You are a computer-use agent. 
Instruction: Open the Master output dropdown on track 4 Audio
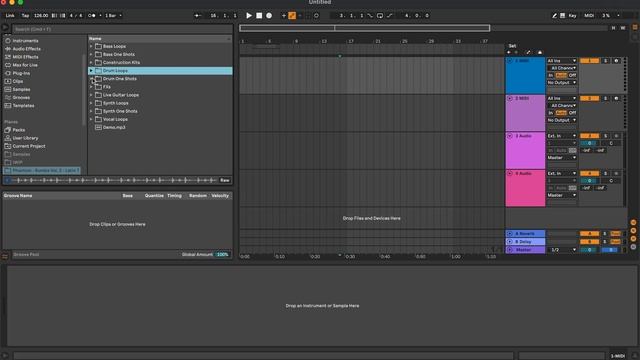pos(562,195)
